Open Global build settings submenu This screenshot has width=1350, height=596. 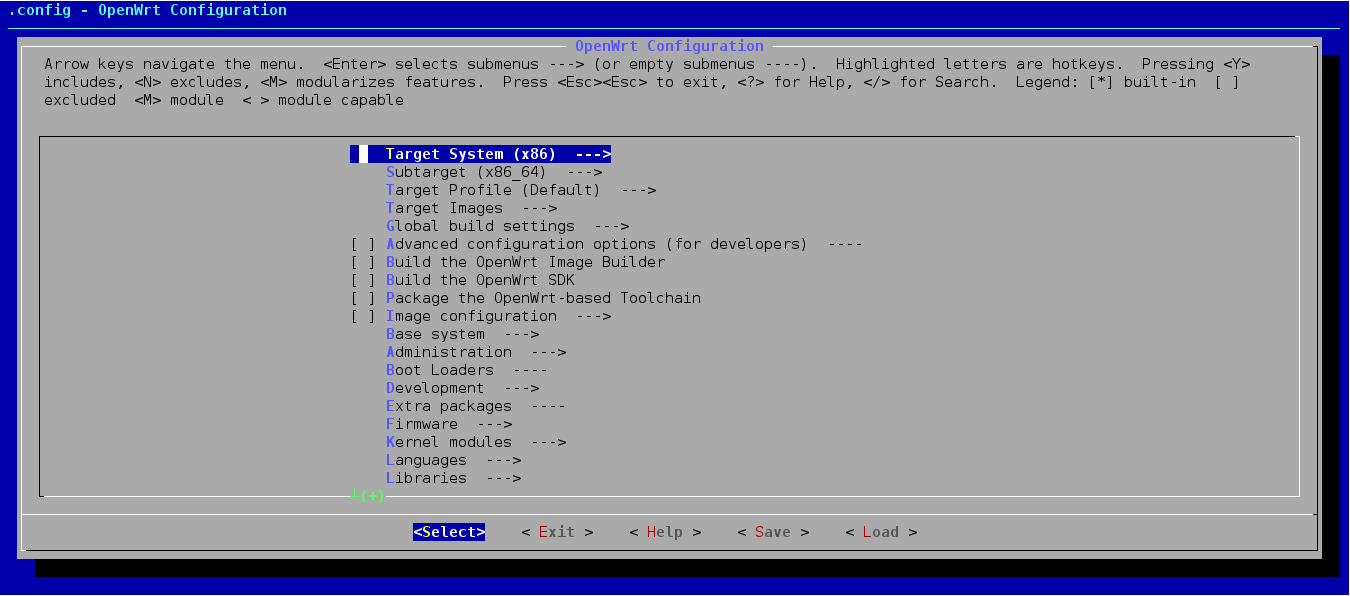tap(508, 226)
